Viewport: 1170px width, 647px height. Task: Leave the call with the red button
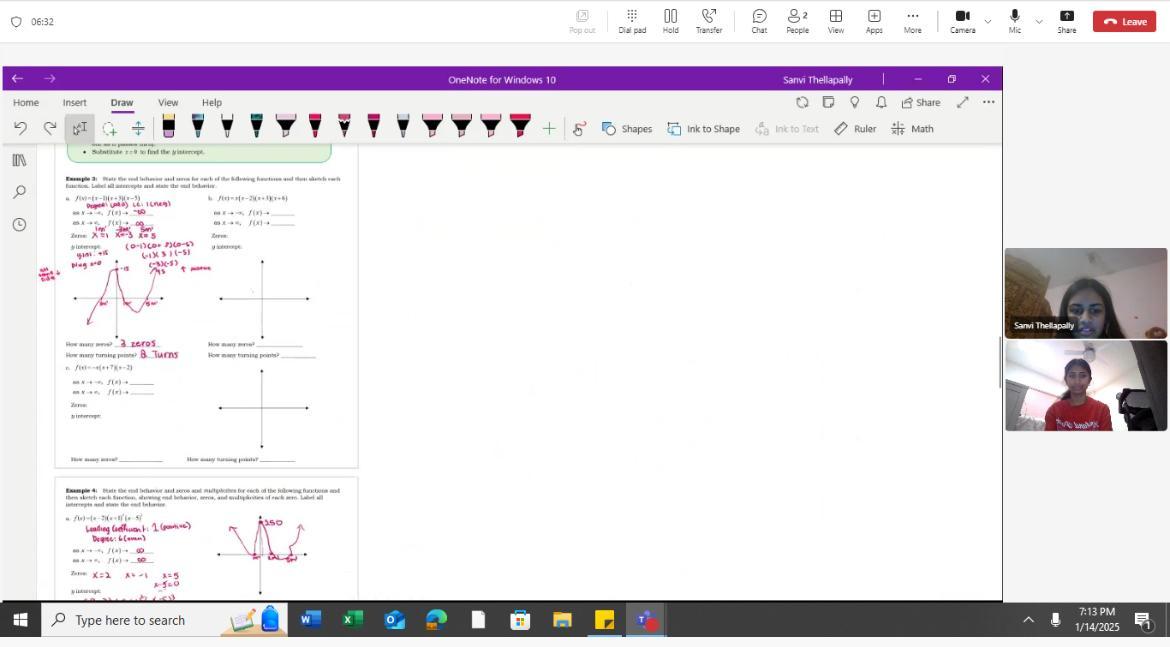(1124, 22)
